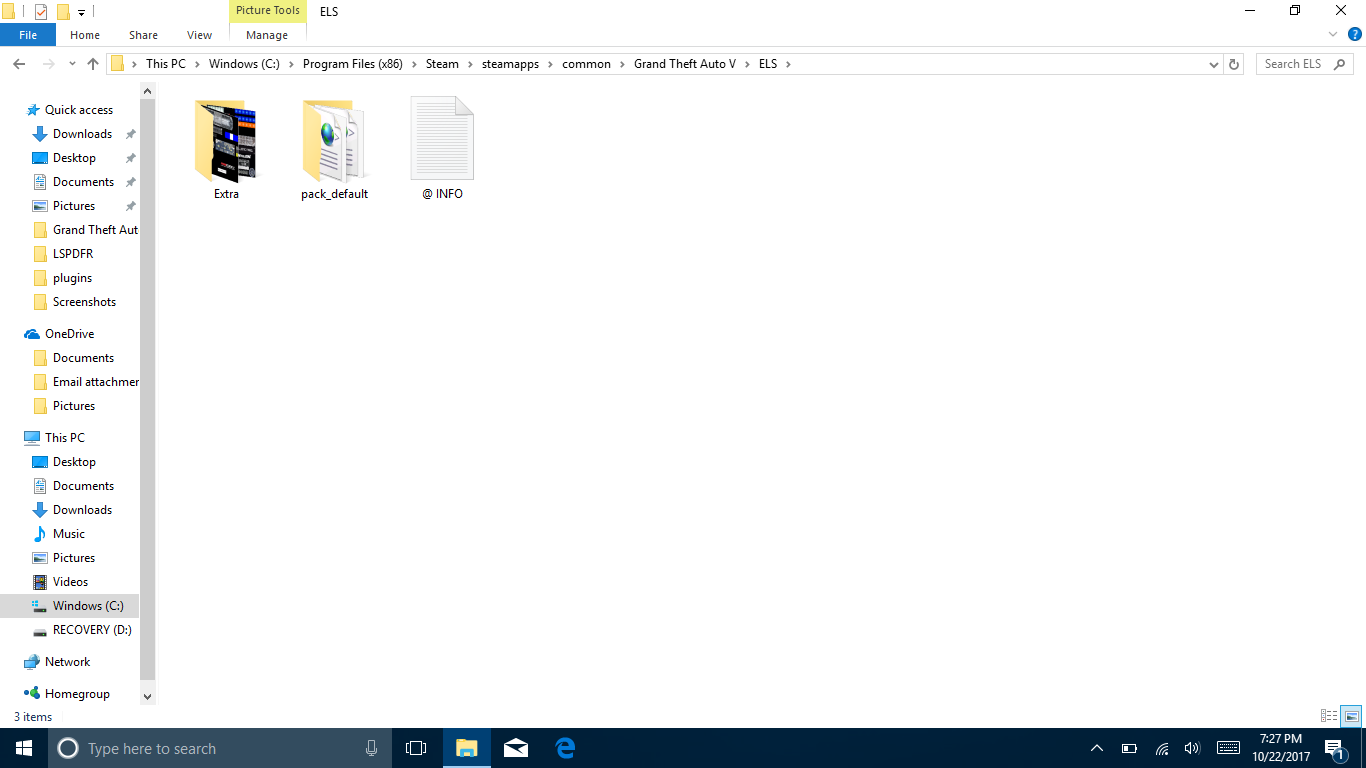Open Screenshots folder in navigation pane

pos(84,302)
